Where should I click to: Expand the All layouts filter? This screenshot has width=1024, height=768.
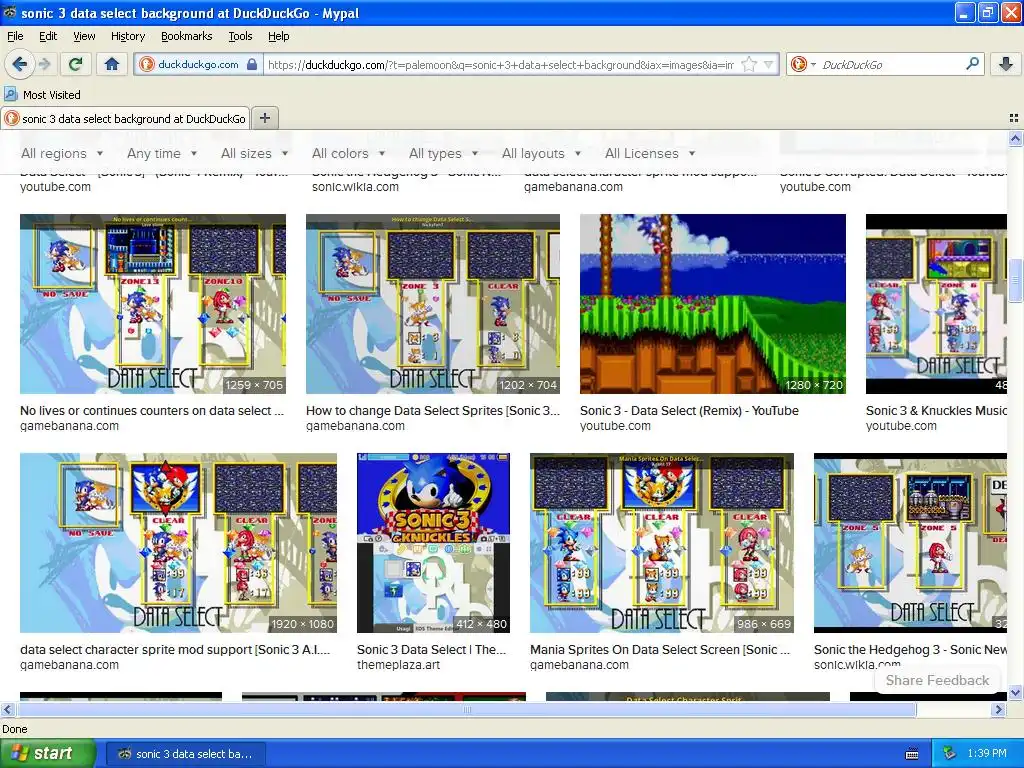(541, 153)
